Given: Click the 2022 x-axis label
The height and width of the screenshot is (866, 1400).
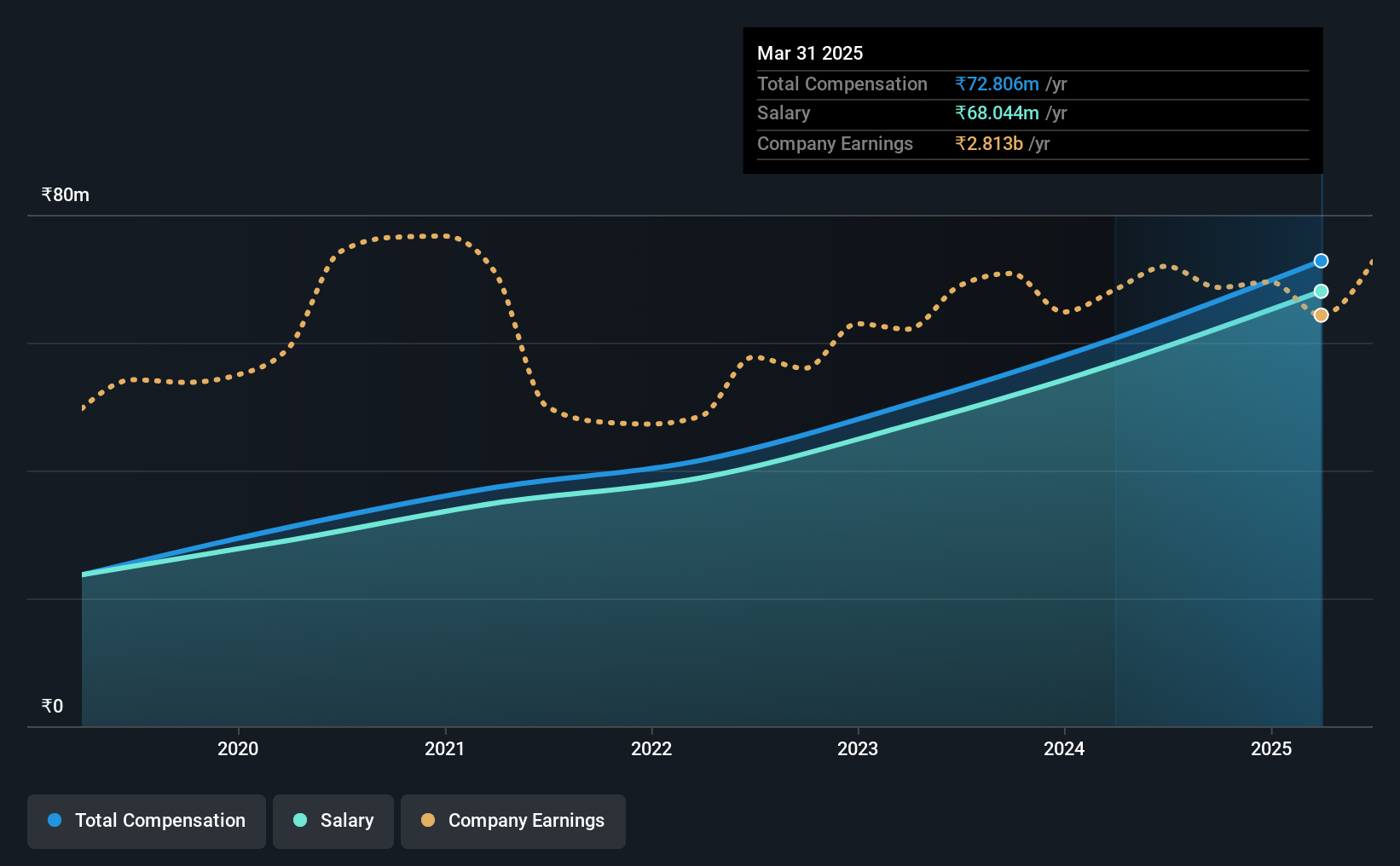Looking at the screenshot, I should coord(651,748).
